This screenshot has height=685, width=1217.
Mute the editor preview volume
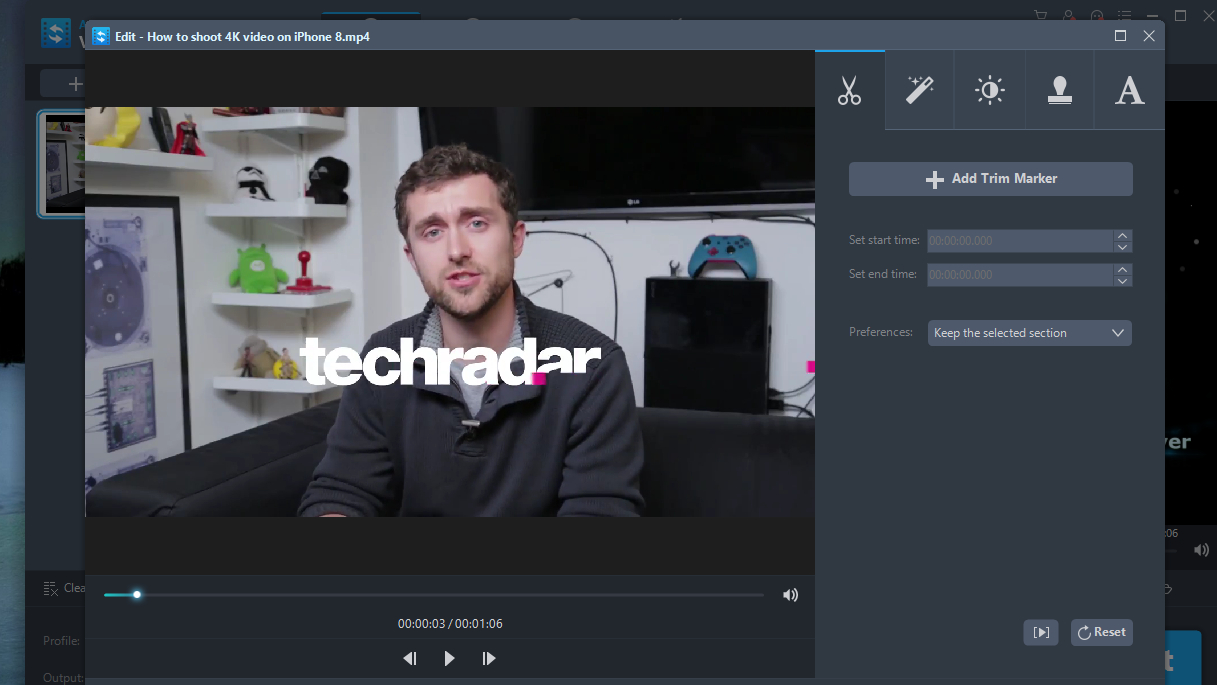tap(790, 595)
